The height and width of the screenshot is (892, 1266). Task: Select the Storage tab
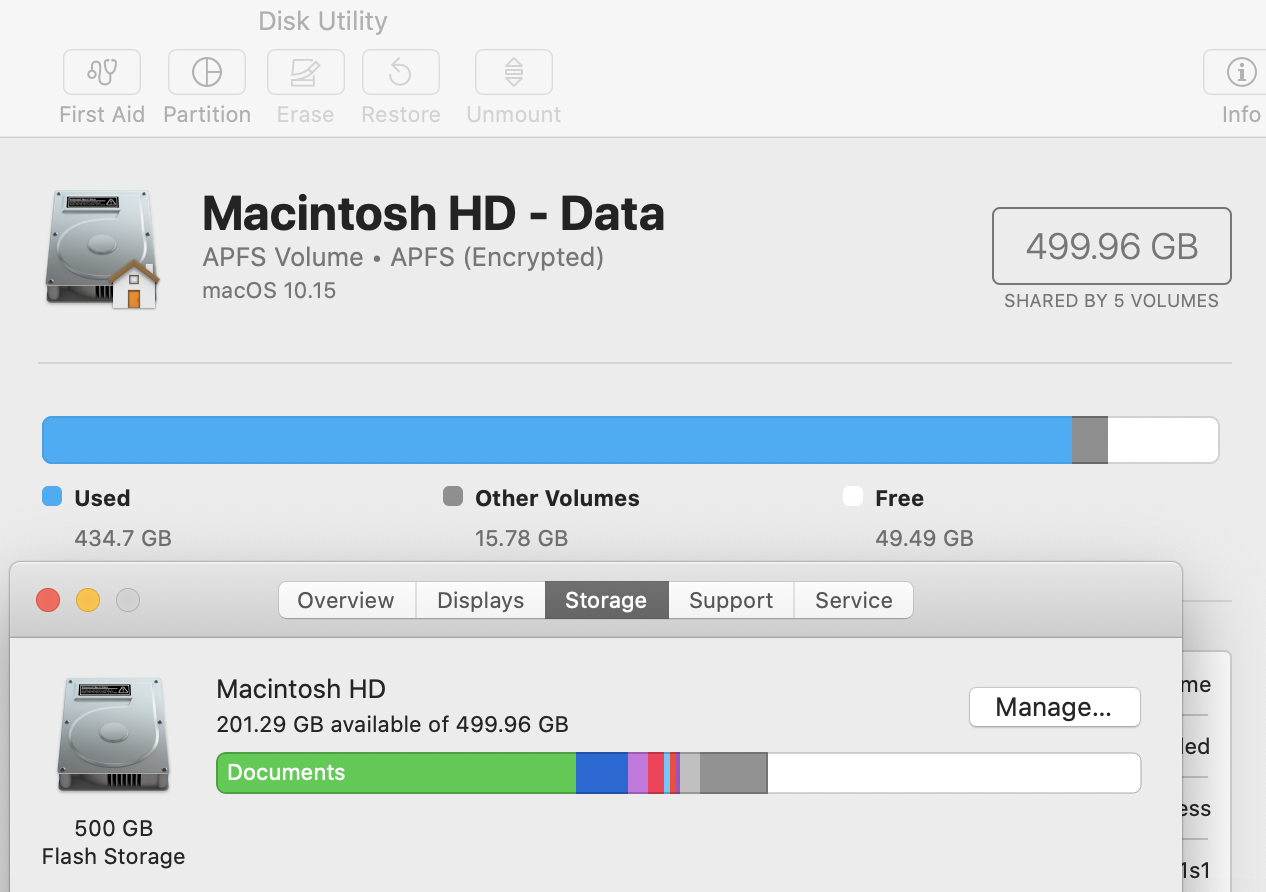pyautogui.click(x=606, y=600)
